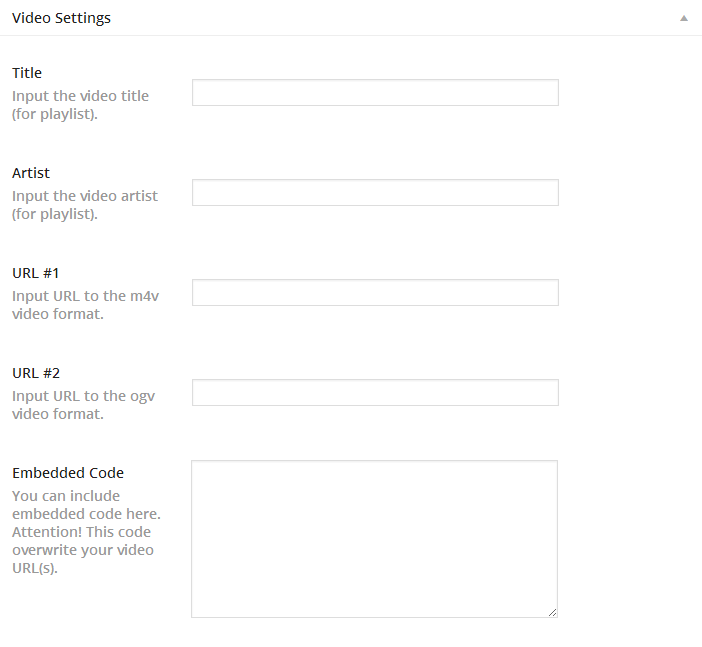Click the m4v video format description

coord(83,305)
